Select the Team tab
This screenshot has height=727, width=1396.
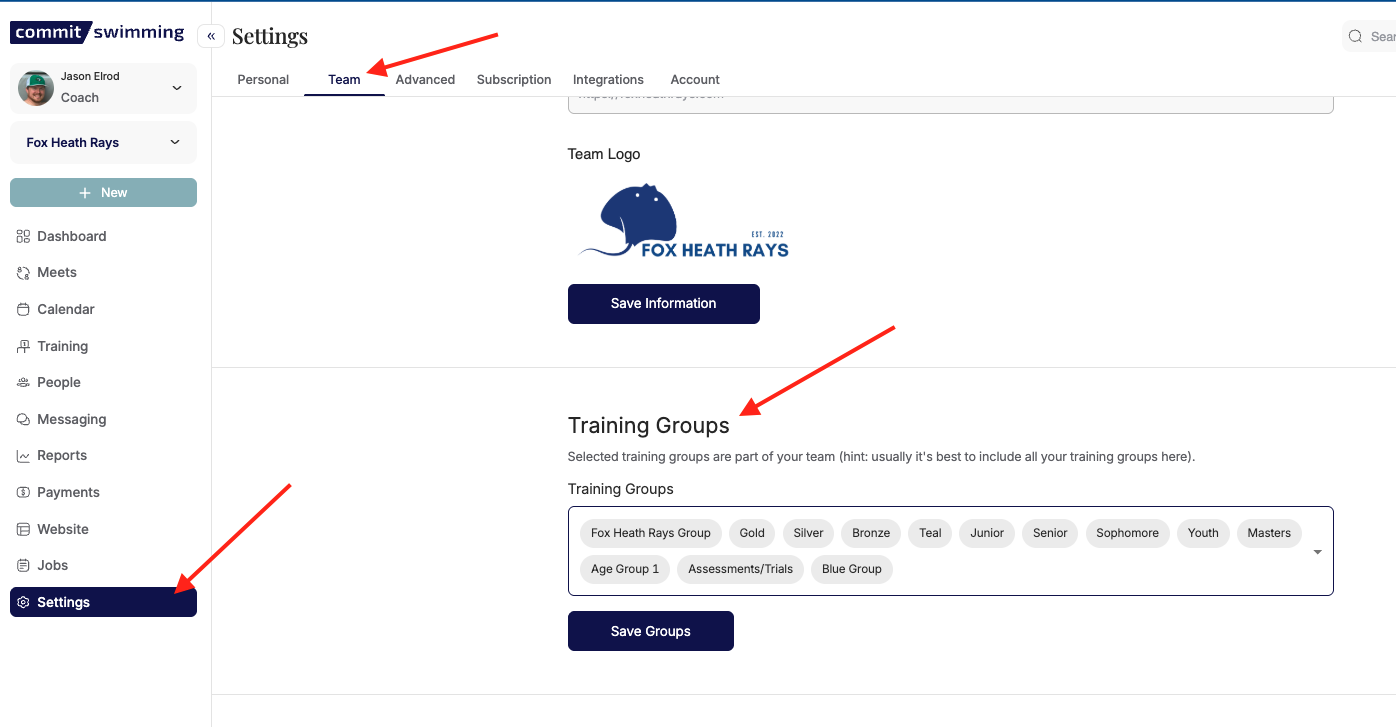[x=344, y=79]
